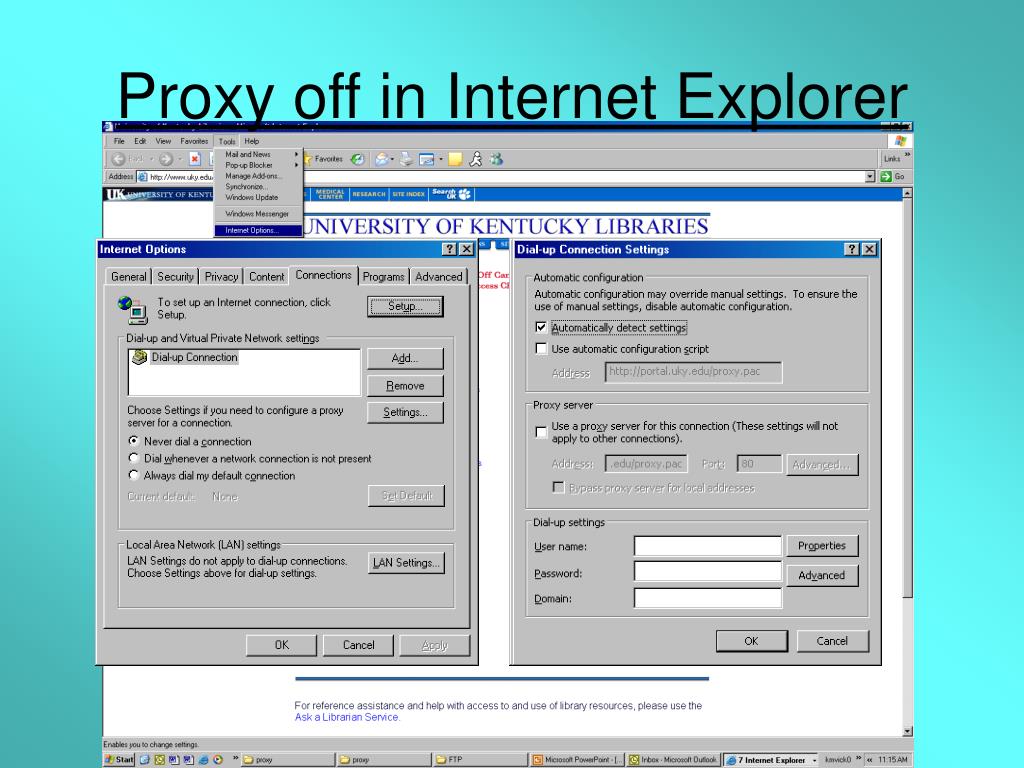Click the User name input field
Image resolution: width=1024 pixels, height=768 pixels.
[x=707, y=545]
